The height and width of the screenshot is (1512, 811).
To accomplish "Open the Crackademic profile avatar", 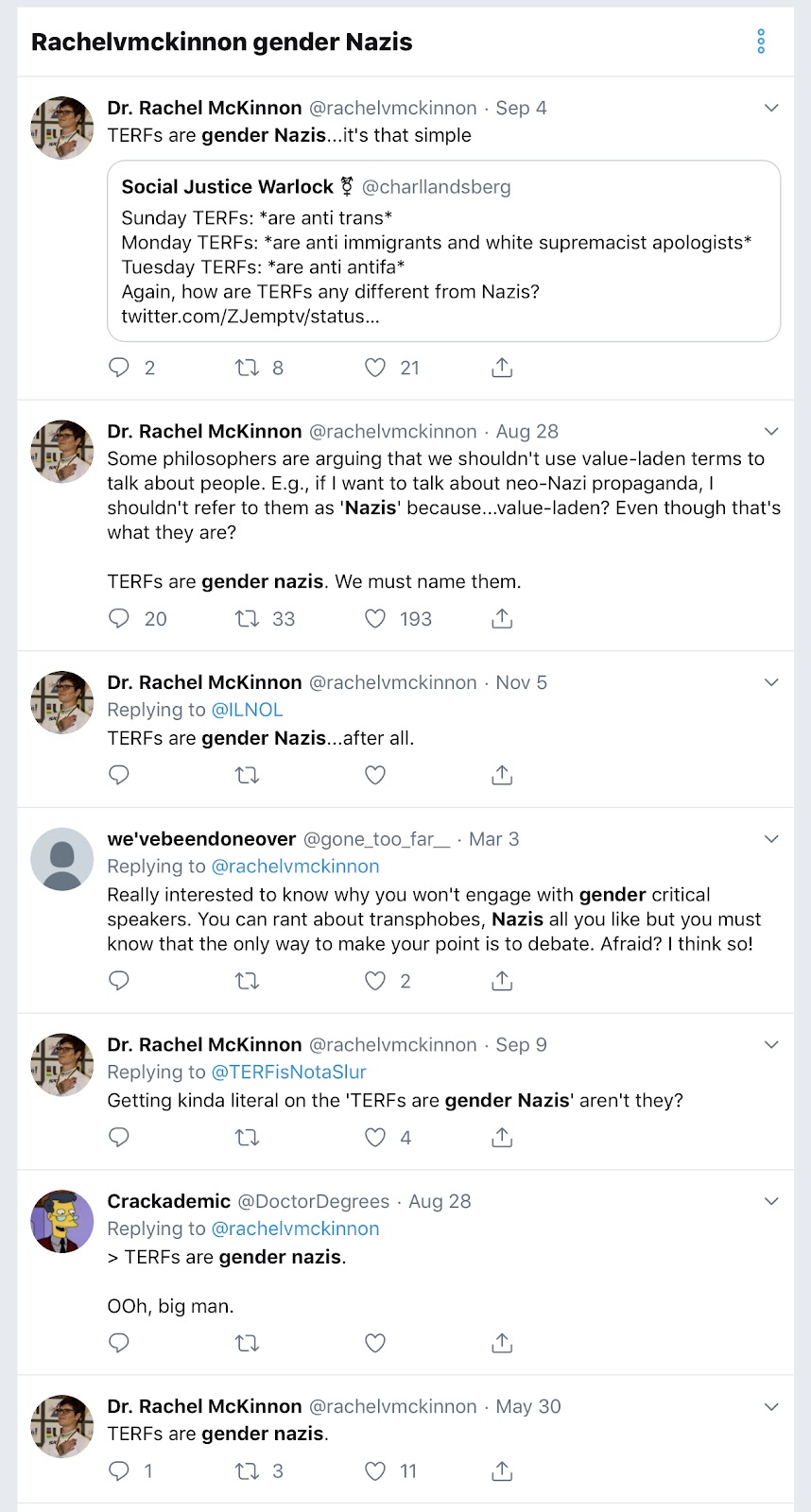I will click(x=62, y=1221).
